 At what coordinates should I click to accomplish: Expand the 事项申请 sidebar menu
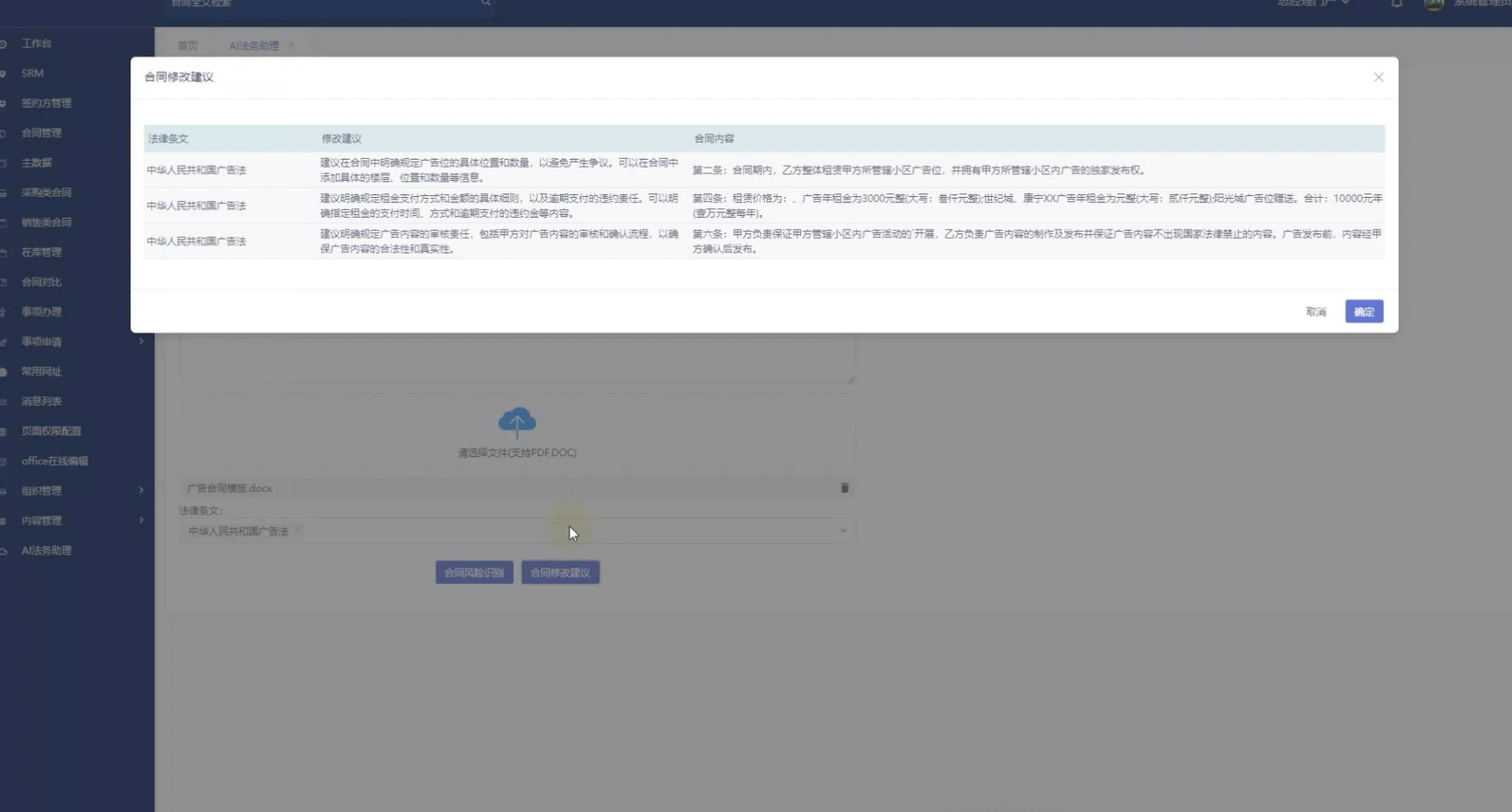pyautogui.click(x=141, y=342)
